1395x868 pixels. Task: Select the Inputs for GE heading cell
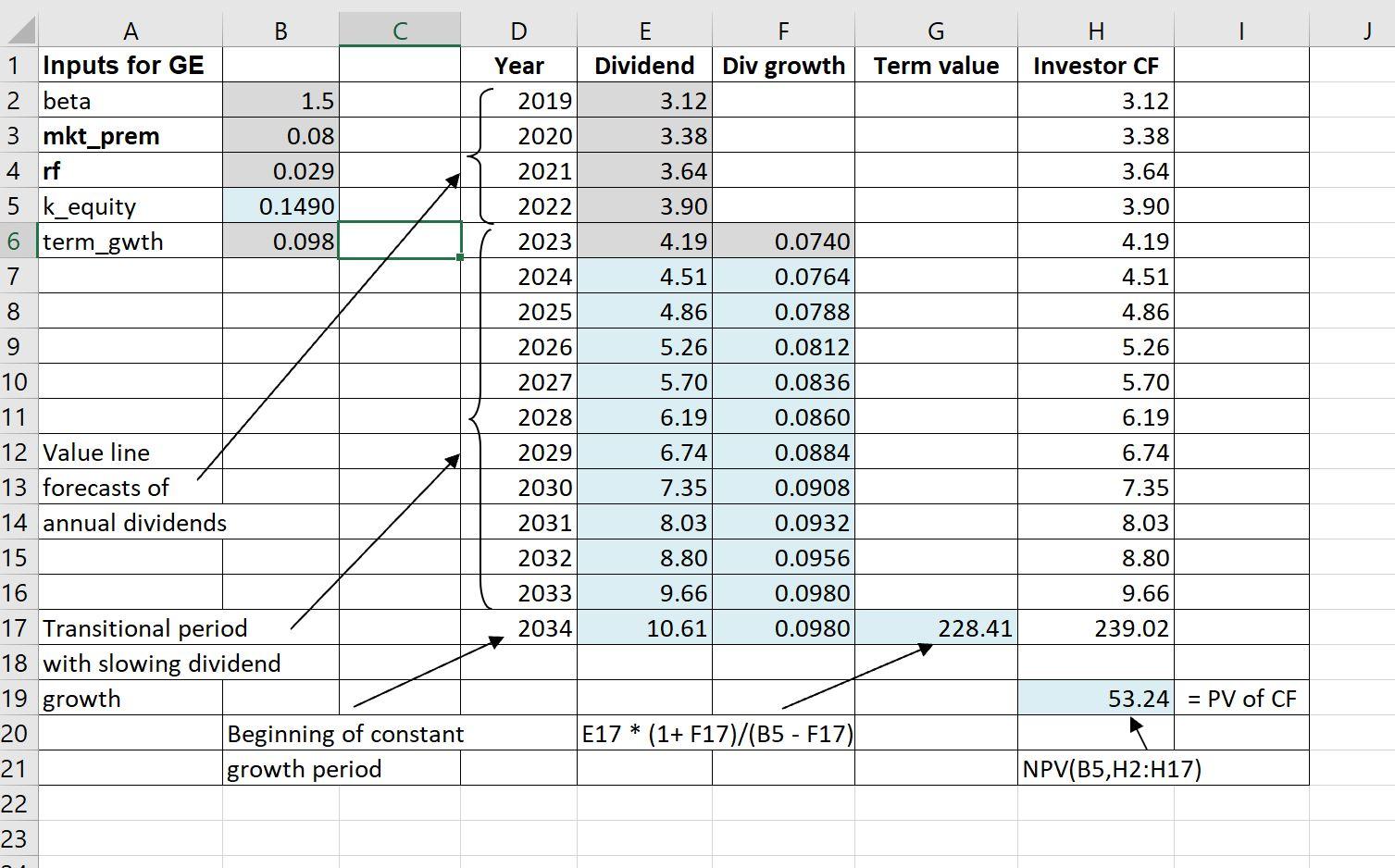click(131, 65)
